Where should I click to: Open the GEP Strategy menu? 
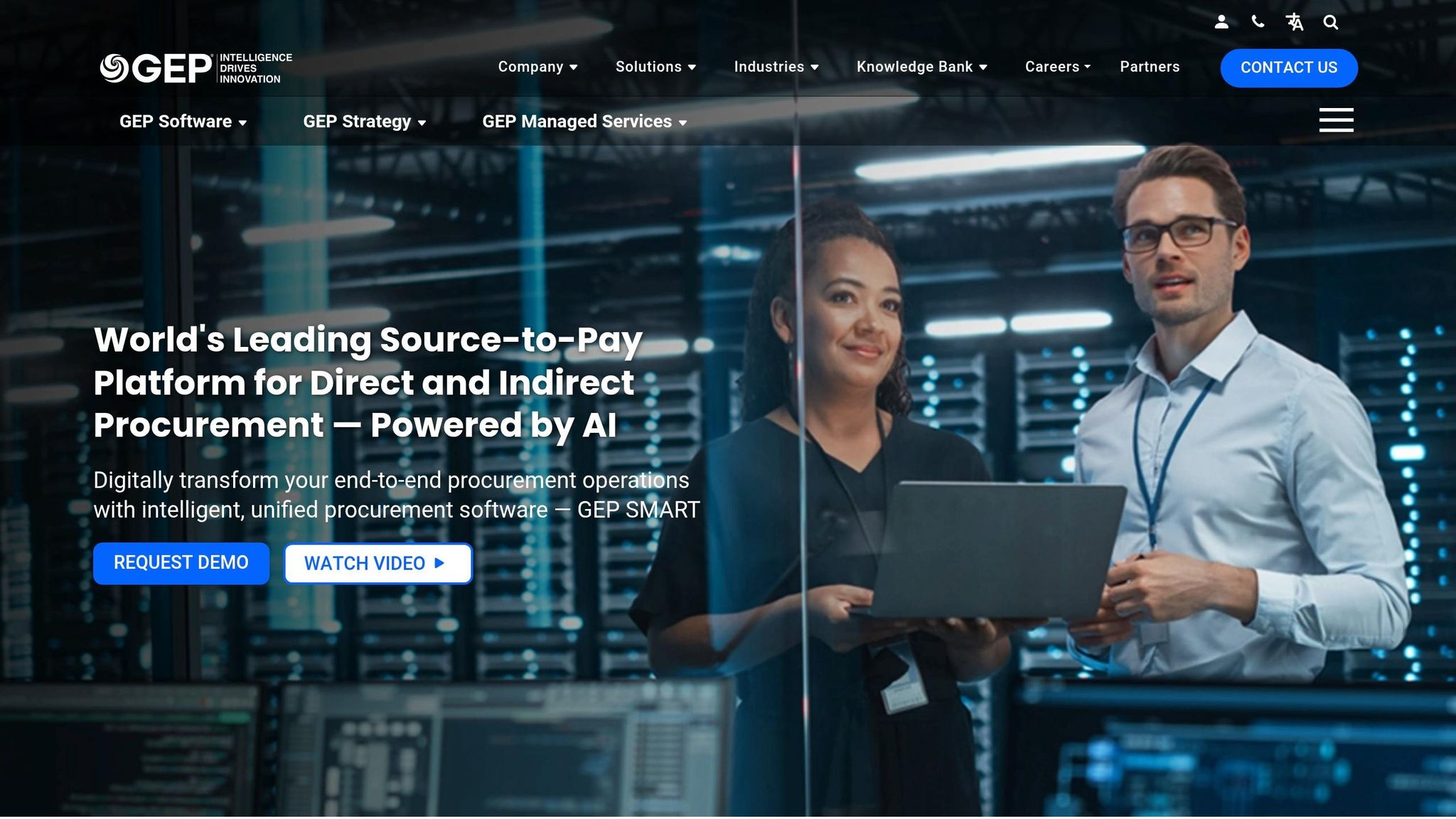[365, 122]
